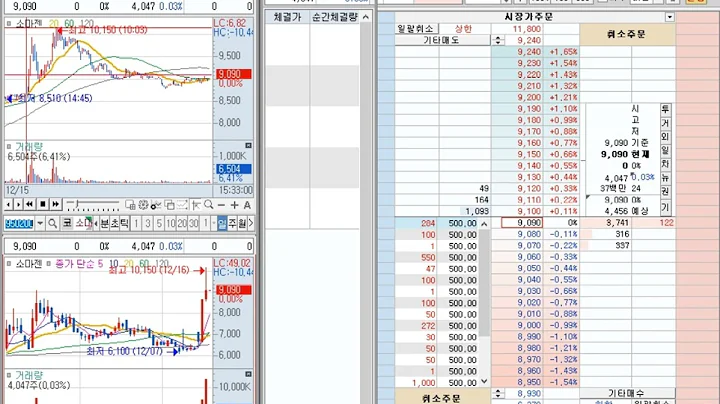
Task: Open the 권 side tab
Action: [665, 191]
